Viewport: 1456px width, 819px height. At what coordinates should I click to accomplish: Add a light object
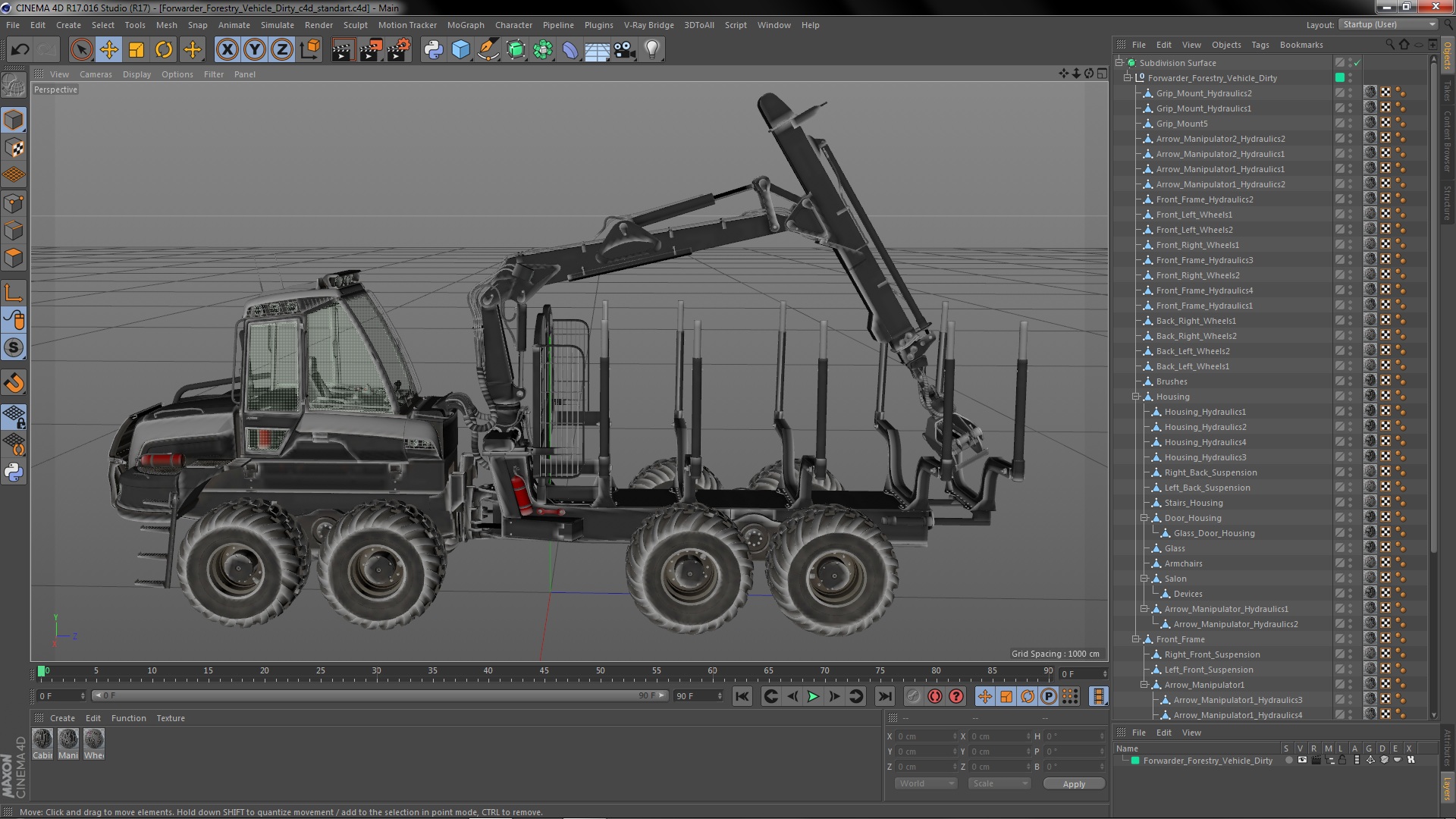(x=652, y=50)
